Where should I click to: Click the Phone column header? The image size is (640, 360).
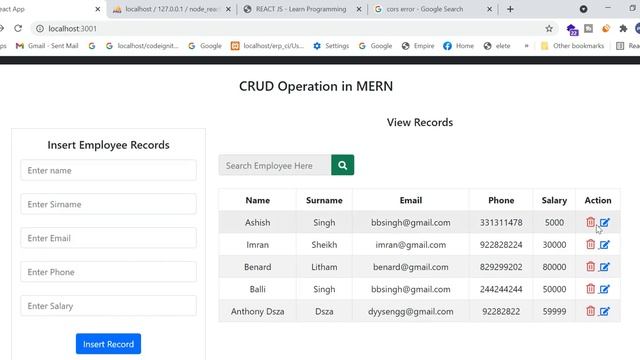click(x=501, y=200)
